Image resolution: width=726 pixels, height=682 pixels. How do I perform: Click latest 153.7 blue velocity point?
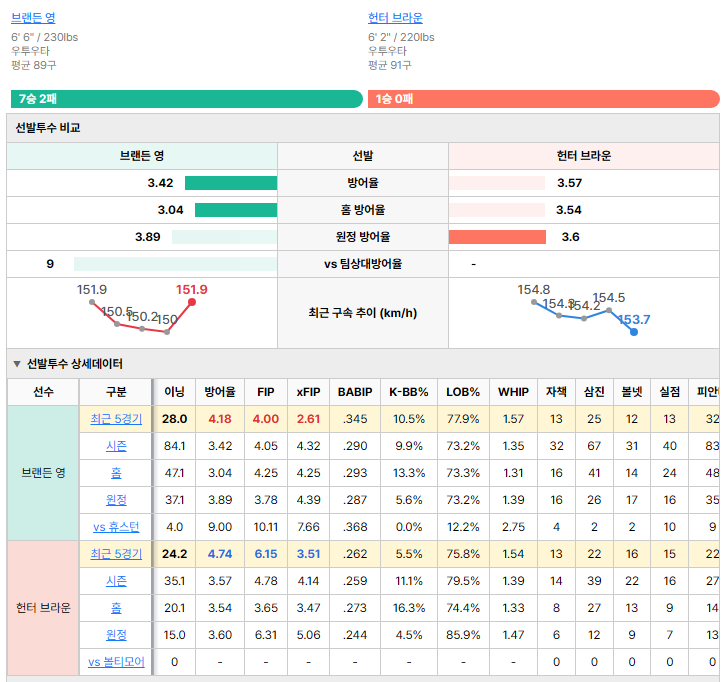tap(634, 332)
